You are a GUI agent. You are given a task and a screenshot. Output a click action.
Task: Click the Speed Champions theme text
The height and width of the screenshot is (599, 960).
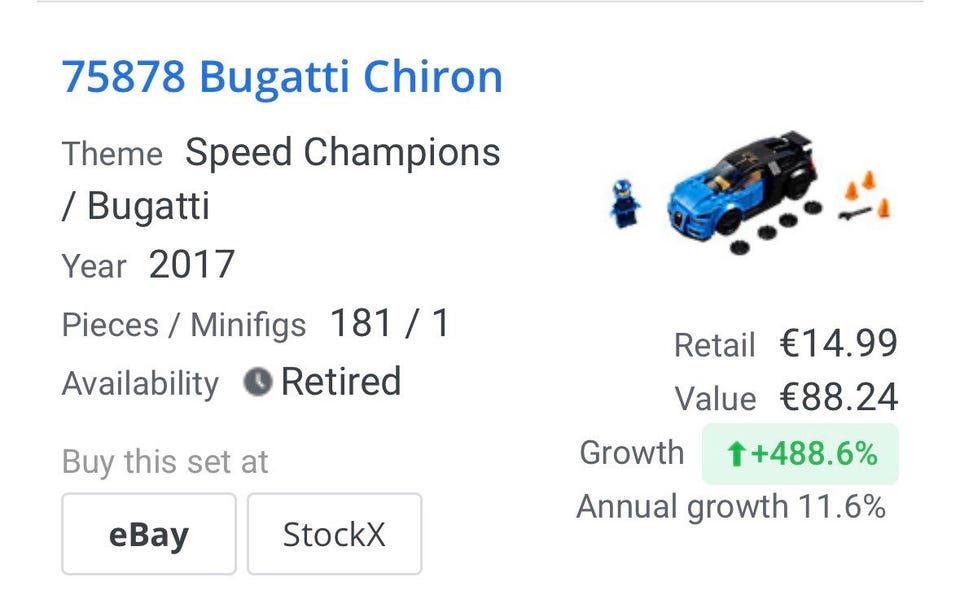pyautogui.click(x=342, y=153)
